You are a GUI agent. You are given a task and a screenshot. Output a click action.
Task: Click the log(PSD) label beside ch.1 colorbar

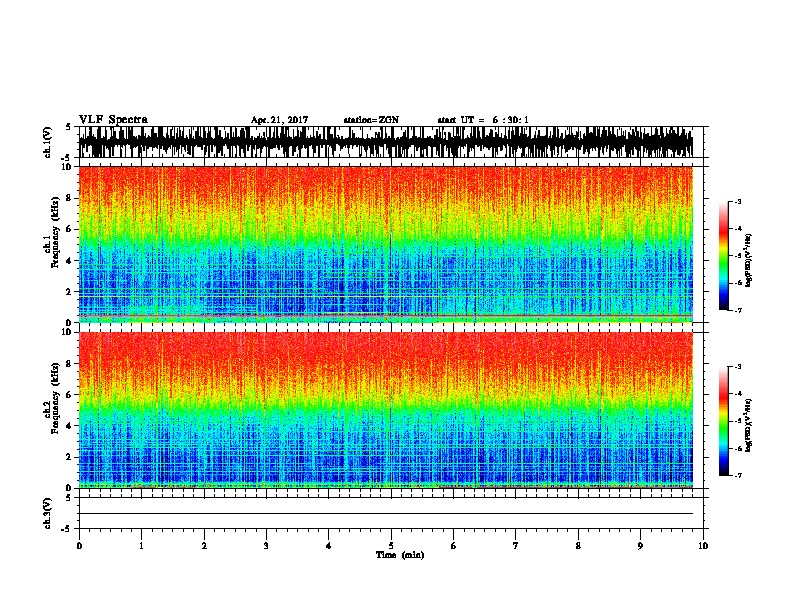click(748, 260)
